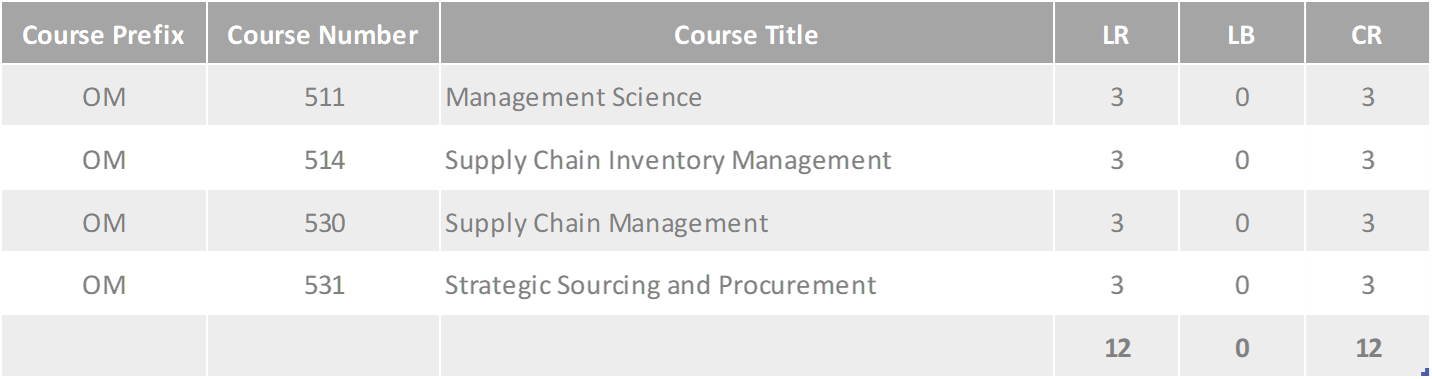The height and width of the screenshot is (379, 1432).
Task: Click the OM prefix in the 511 row
Action: click(104, 97)
